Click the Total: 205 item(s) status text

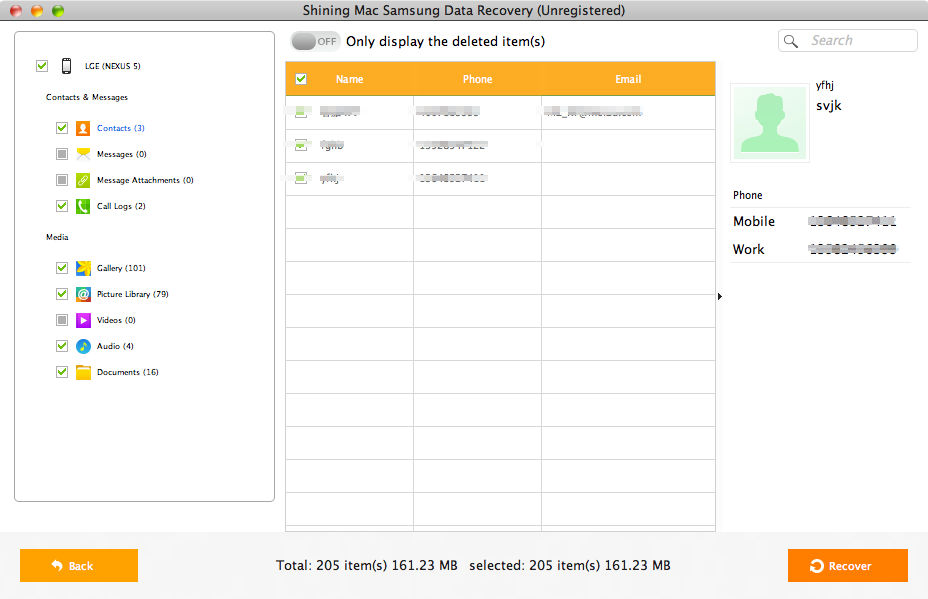point(366,565)
